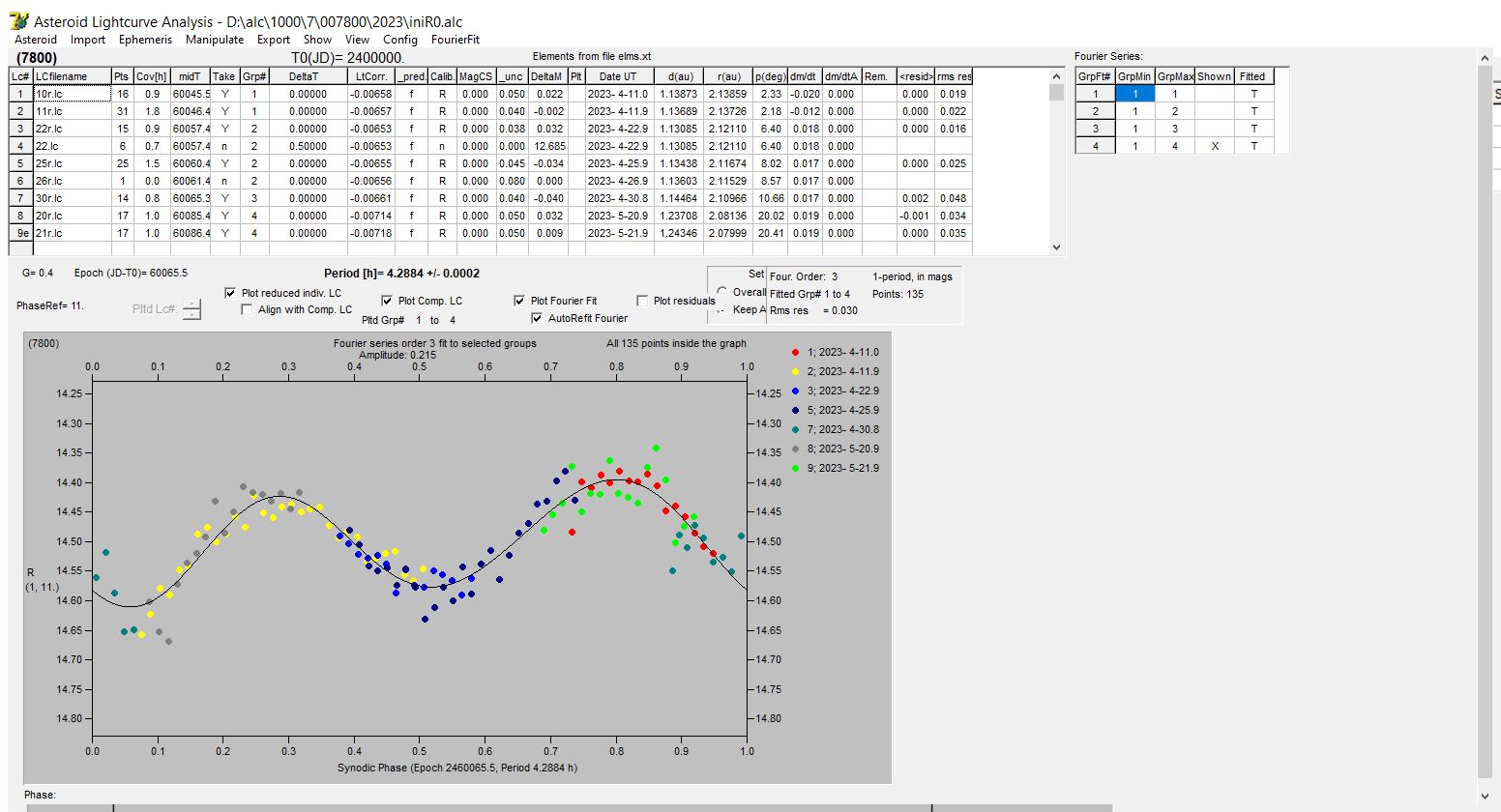
Task: Open the Manipulate menu
Action: [215, 40]
